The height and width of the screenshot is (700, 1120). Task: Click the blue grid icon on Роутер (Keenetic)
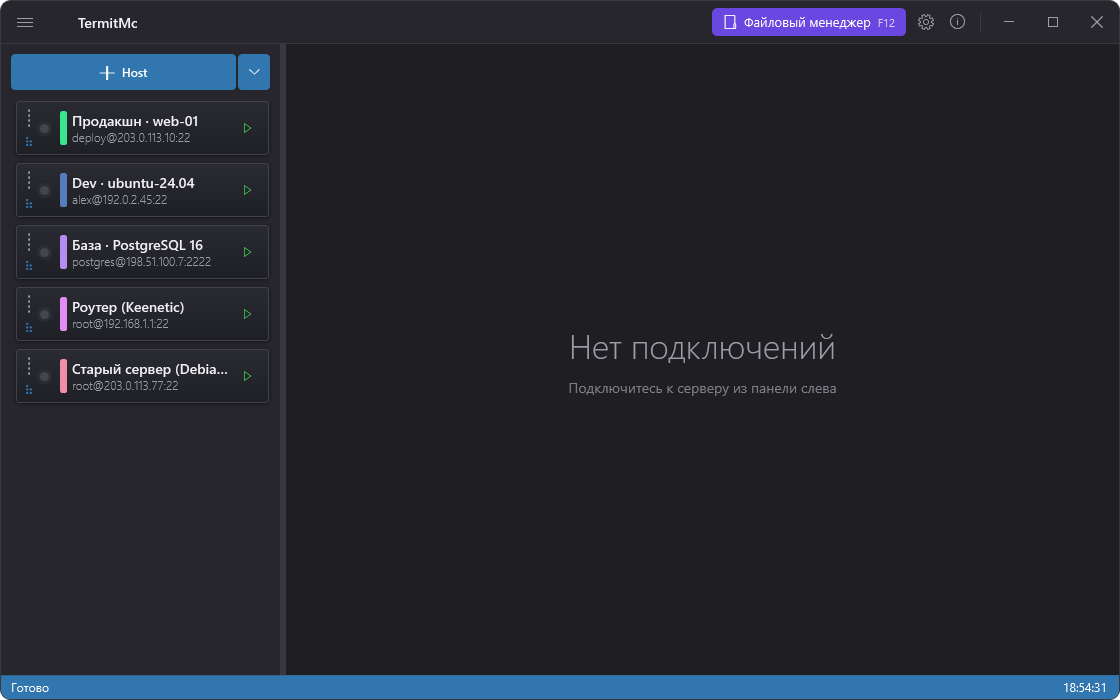(29, 328)
